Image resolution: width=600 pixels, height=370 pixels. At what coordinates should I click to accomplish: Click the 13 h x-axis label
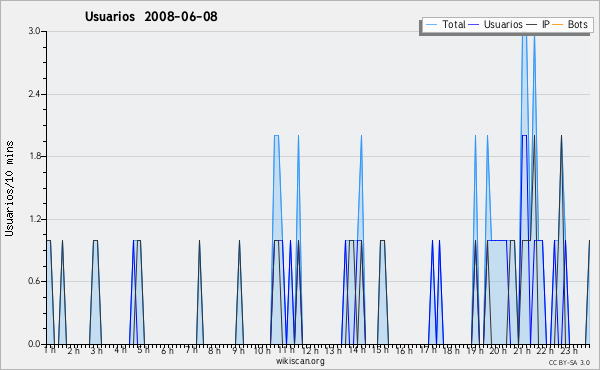333,350
